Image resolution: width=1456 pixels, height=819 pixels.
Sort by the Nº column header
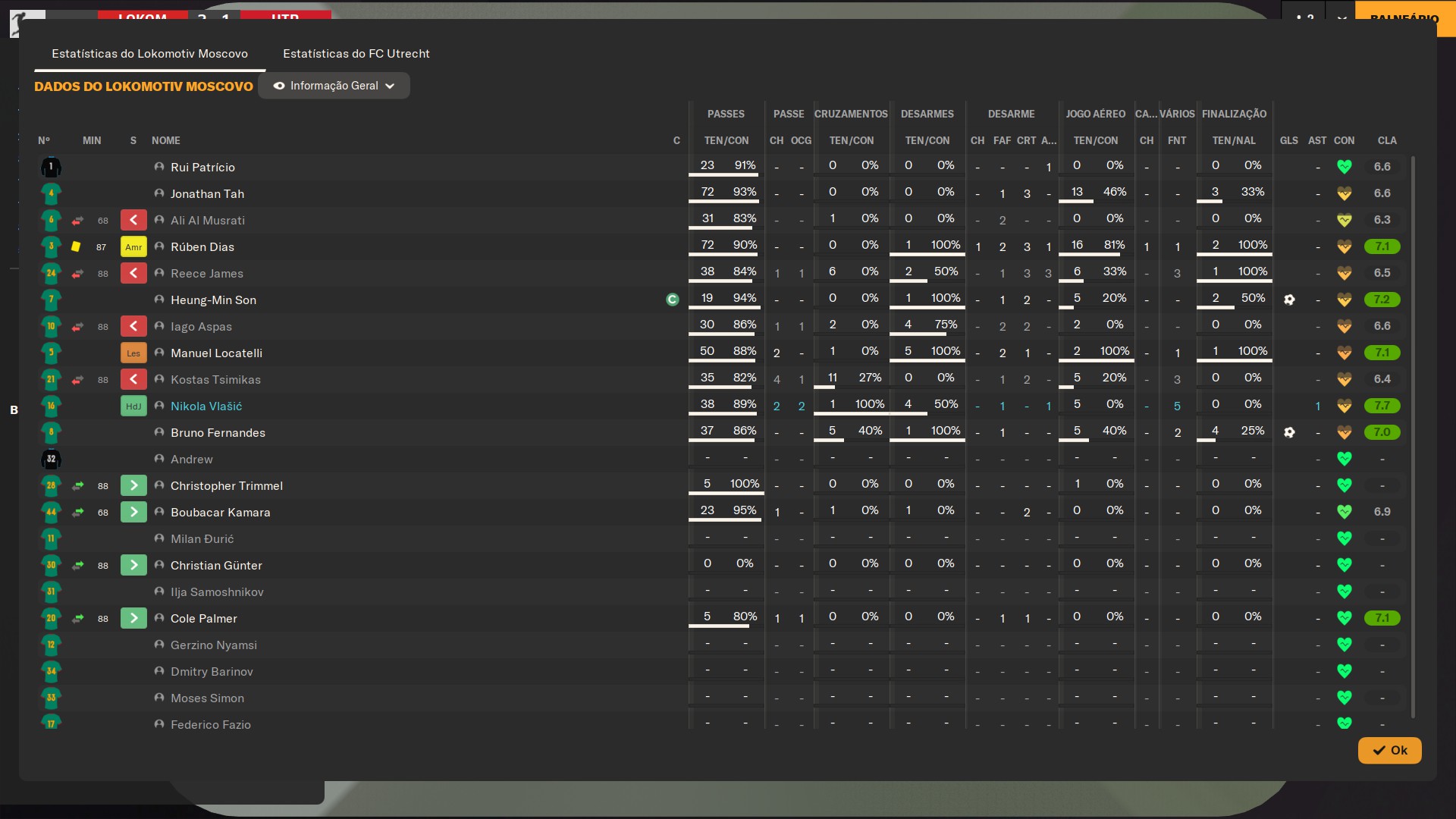(44, 140)
